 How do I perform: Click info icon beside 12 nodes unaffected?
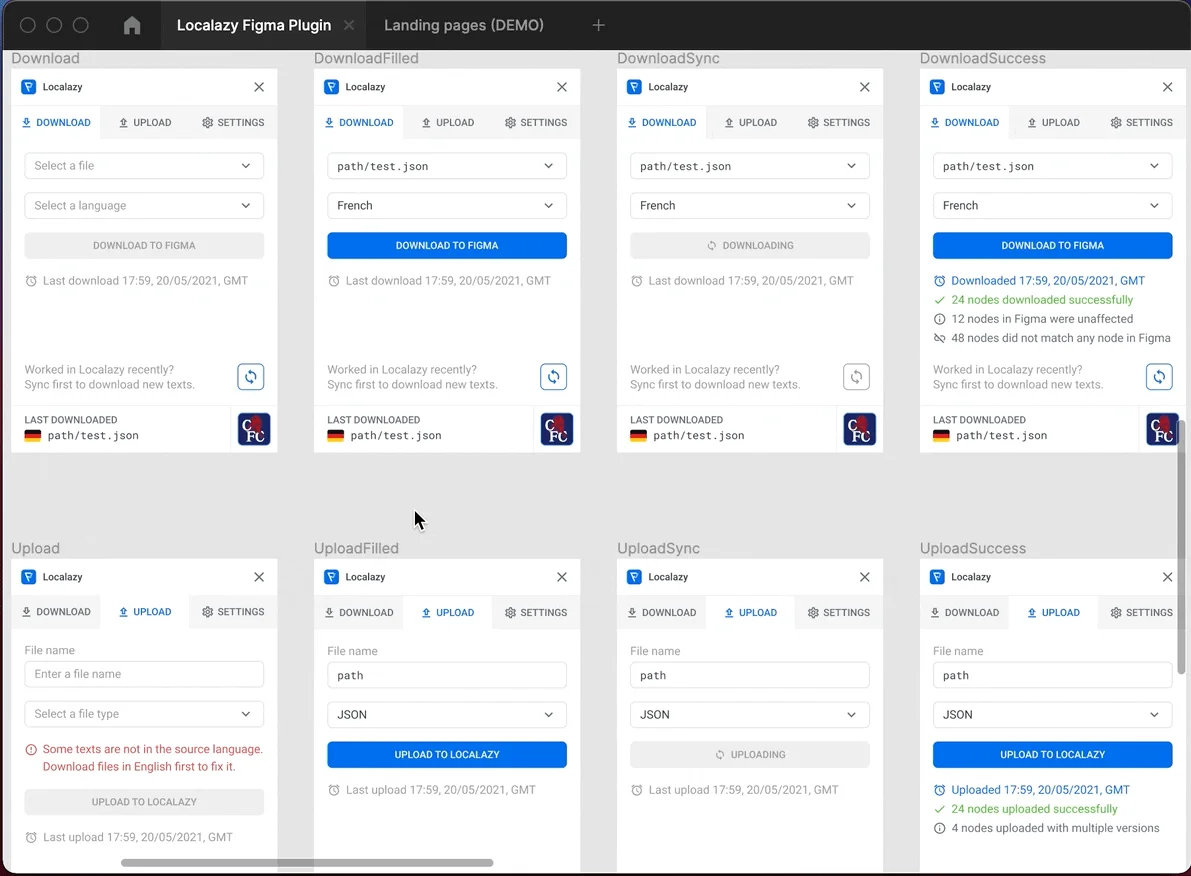click(940, 319)
